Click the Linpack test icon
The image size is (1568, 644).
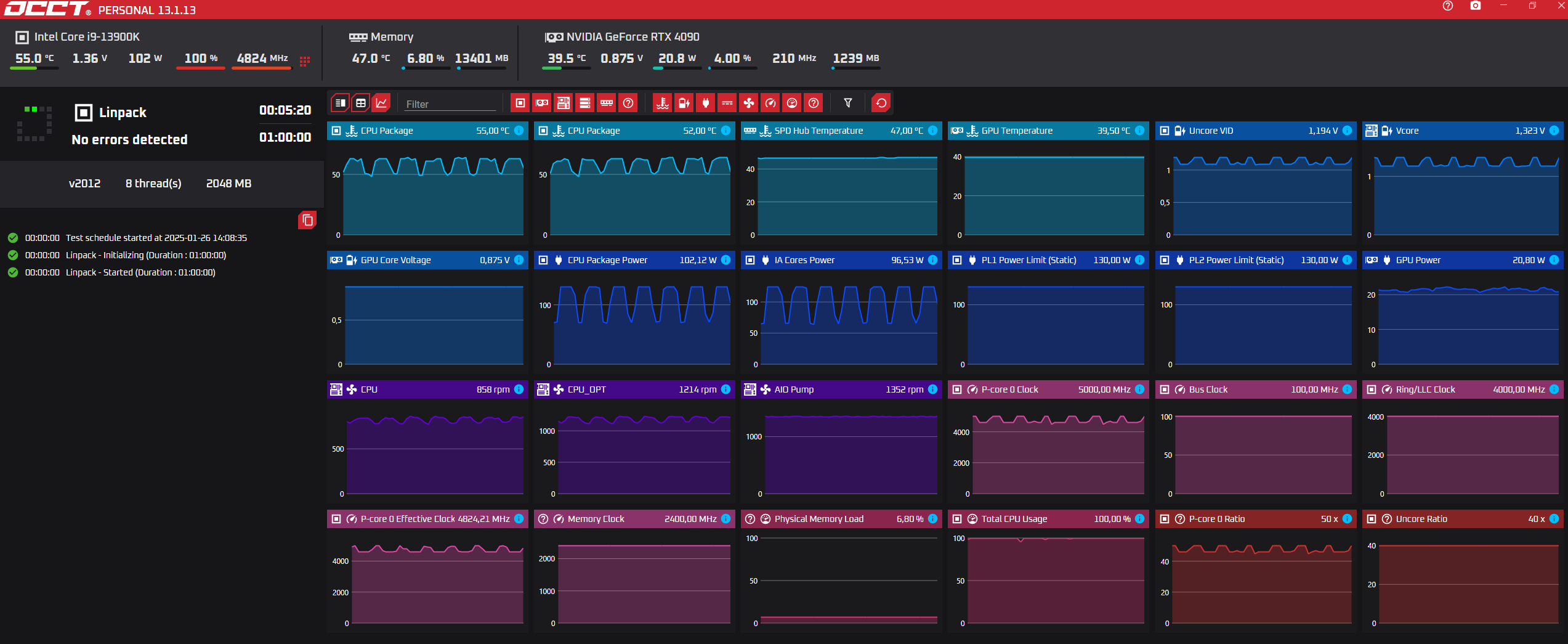(84, 112)
